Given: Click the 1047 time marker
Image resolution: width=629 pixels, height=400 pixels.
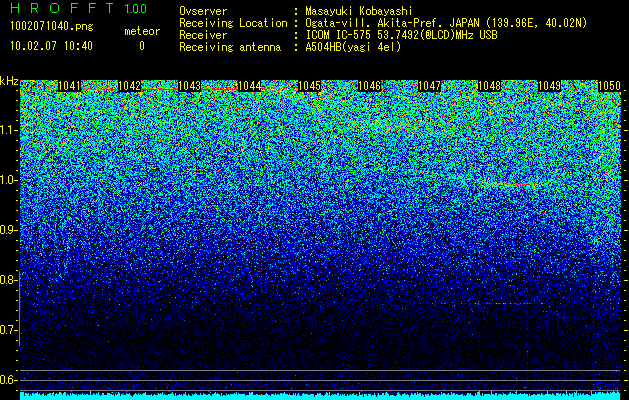Looking at the screenshot, I should [430, 86].
